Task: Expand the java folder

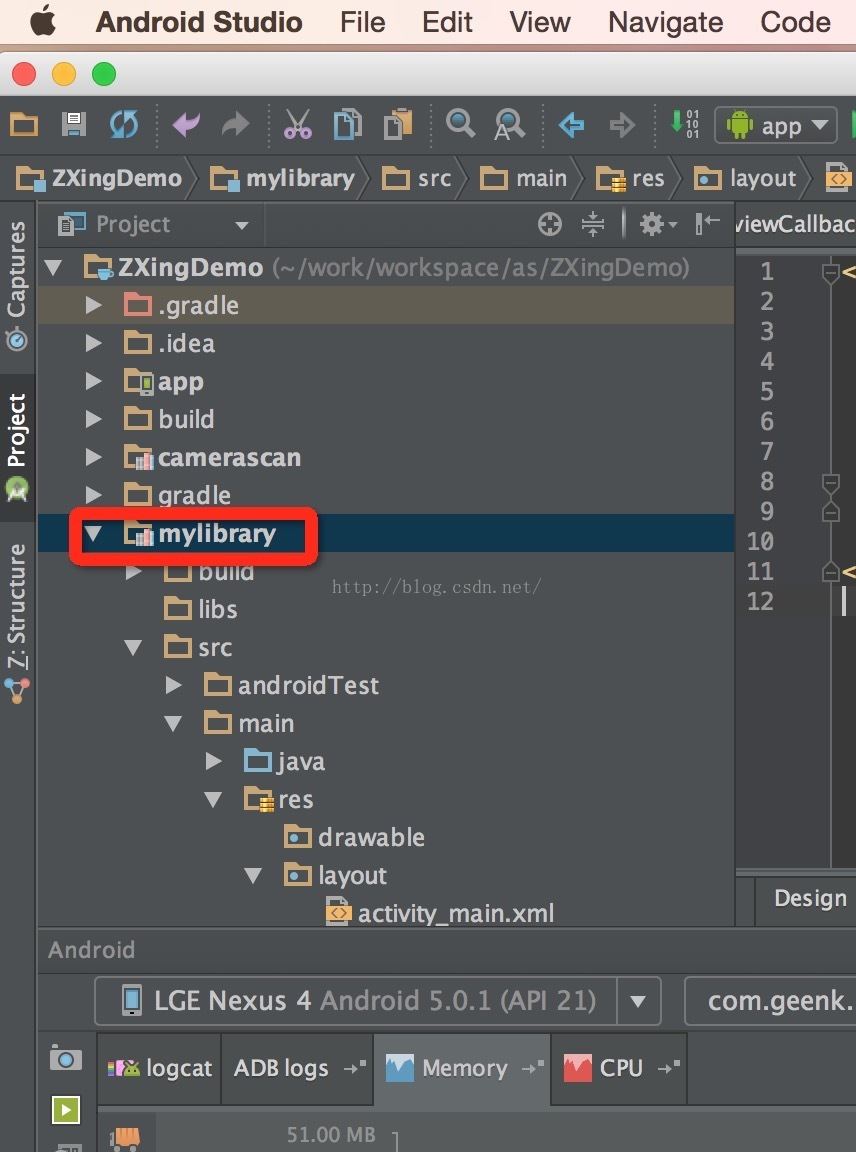Action: [x=213, y=761]
